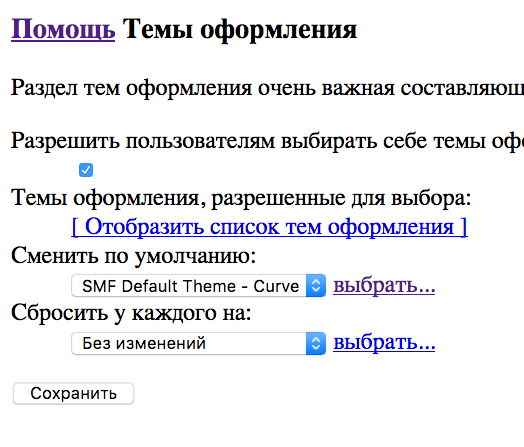
Task: Click label Темы оформления, разрешенные для выбора
Action: click(x=241, y=198)
